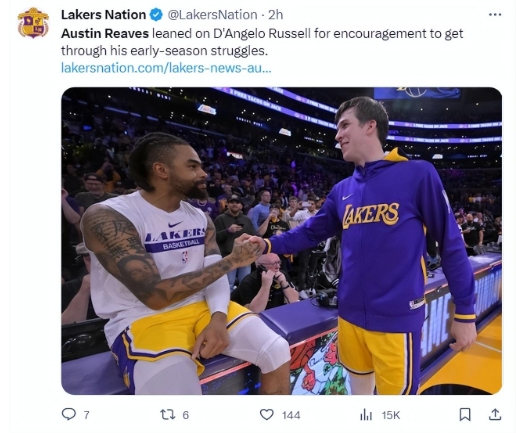Image resolution: width=516 pixels, height=433 pixels.
Task: Click the Lakers Nation profile avatar
Action: coord(33,23)
